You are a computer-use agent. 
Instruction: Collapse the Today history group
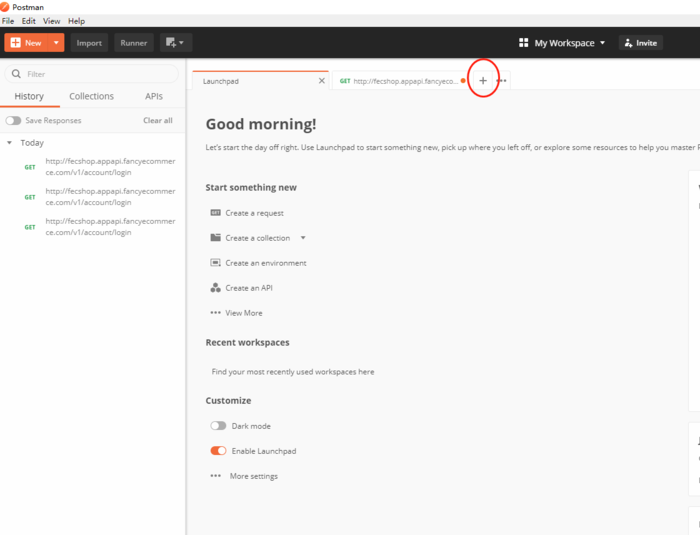pos(10,143)
